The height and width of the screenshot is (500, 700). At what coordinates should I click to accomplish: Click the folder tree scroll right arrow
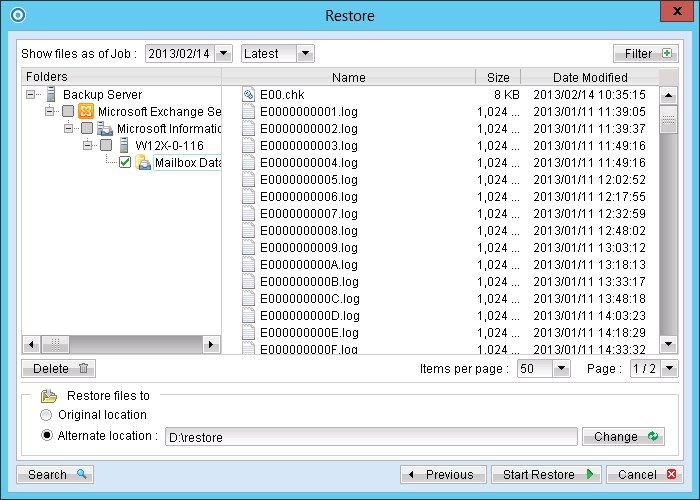(x=211, y=344)
